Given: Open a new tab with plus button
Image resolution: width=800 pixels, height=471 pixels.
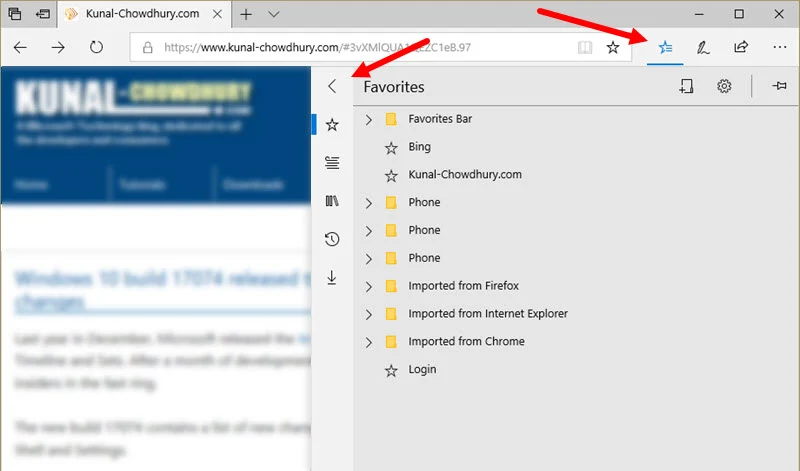Looking at the screenshot, I should (246, 14).
